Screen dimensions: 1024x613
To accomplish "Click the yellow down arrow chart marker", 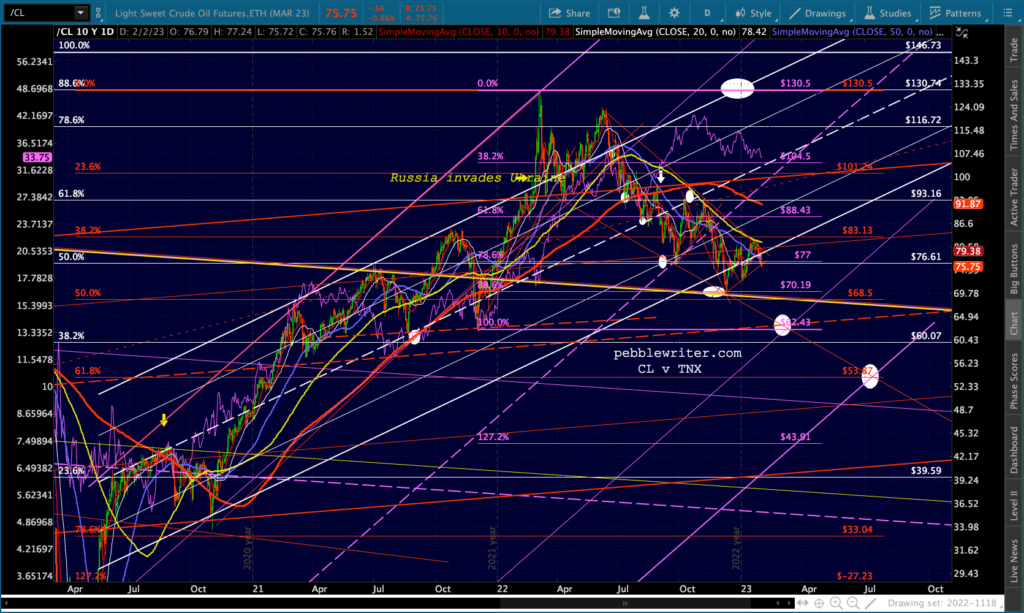I will click(x=164, y=421).
